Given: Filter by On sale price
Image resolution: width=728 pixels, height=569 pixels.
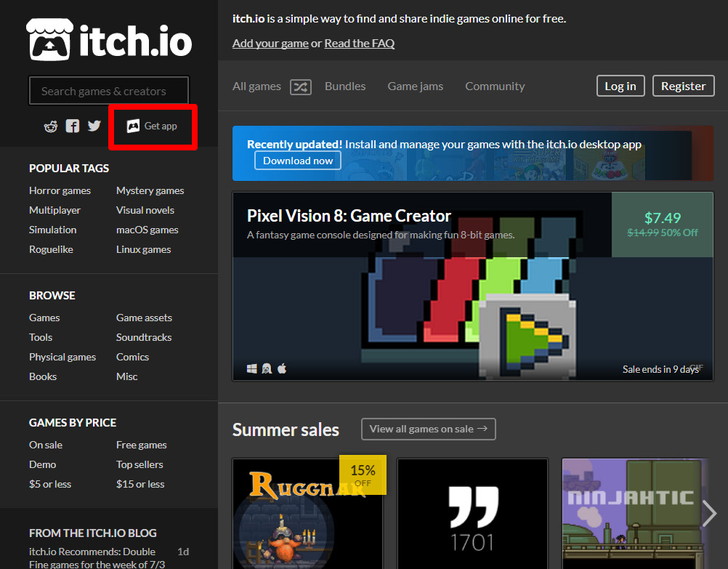Looking at the screenshot, I should [46, 445].
